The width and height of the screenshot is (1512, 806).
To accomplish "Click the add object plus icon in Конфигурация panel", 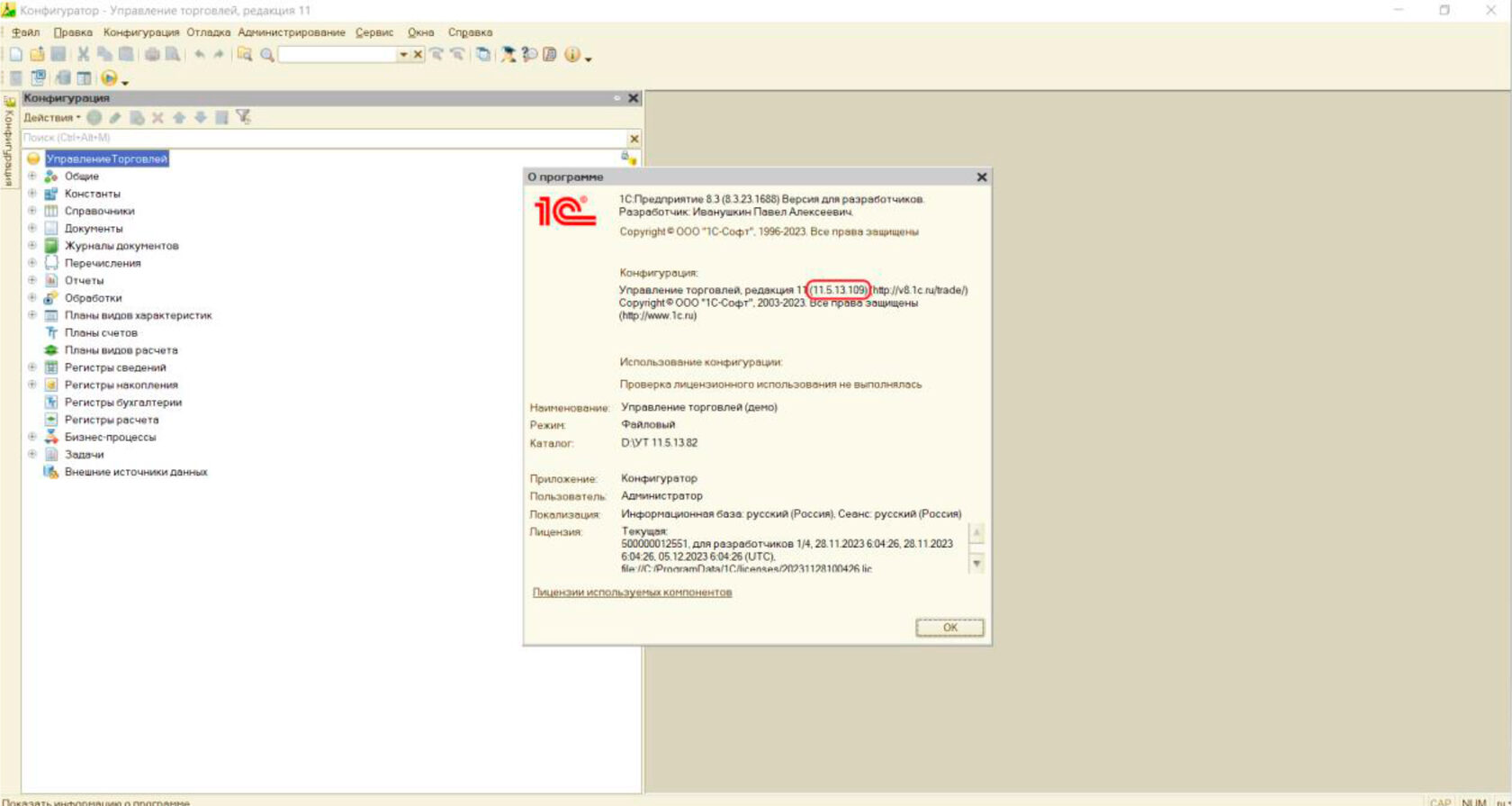I will pyautogui.click(x=94, y=118).
